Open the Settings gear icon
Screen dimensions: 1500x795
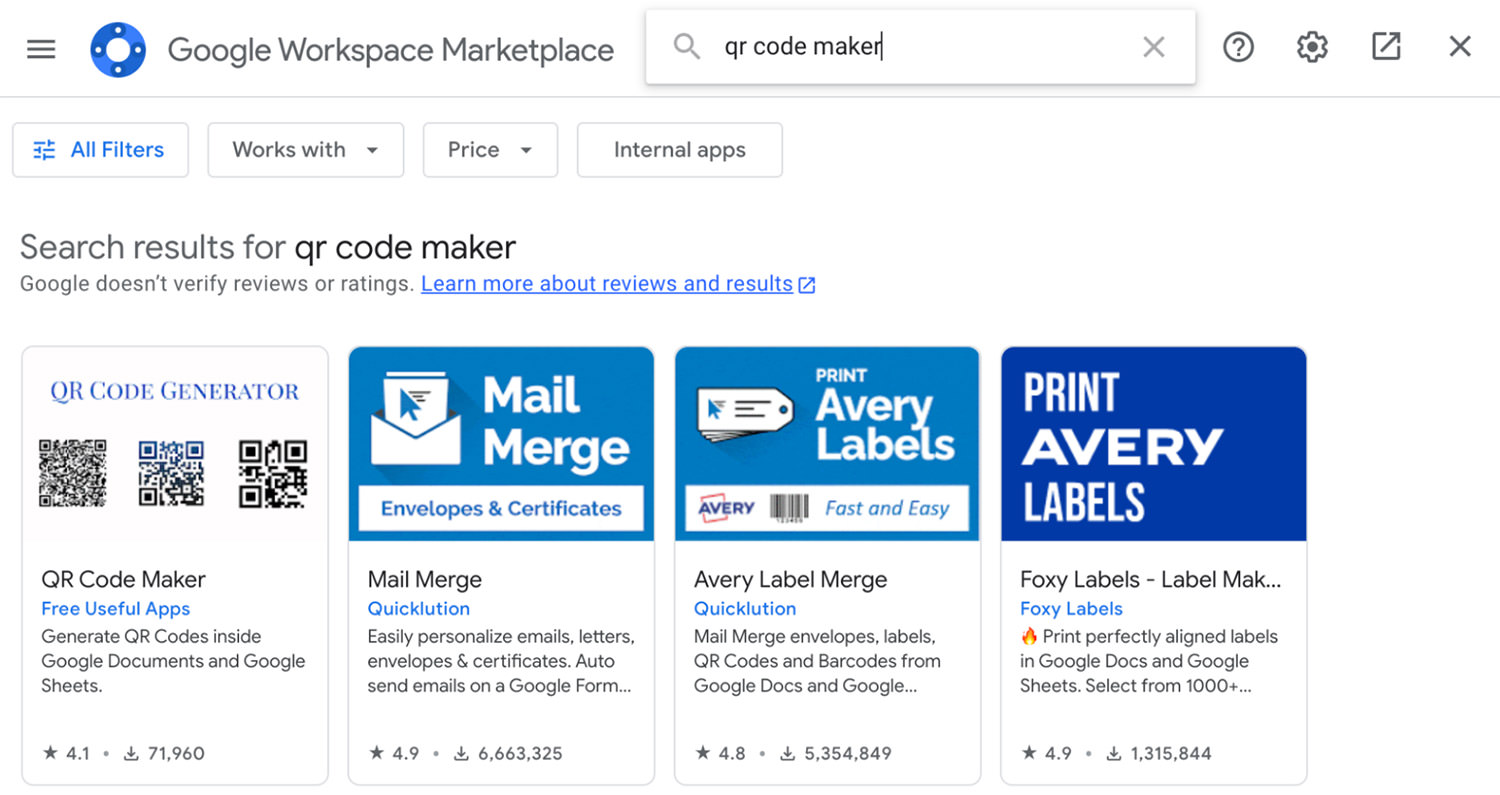click(1312, 46)
